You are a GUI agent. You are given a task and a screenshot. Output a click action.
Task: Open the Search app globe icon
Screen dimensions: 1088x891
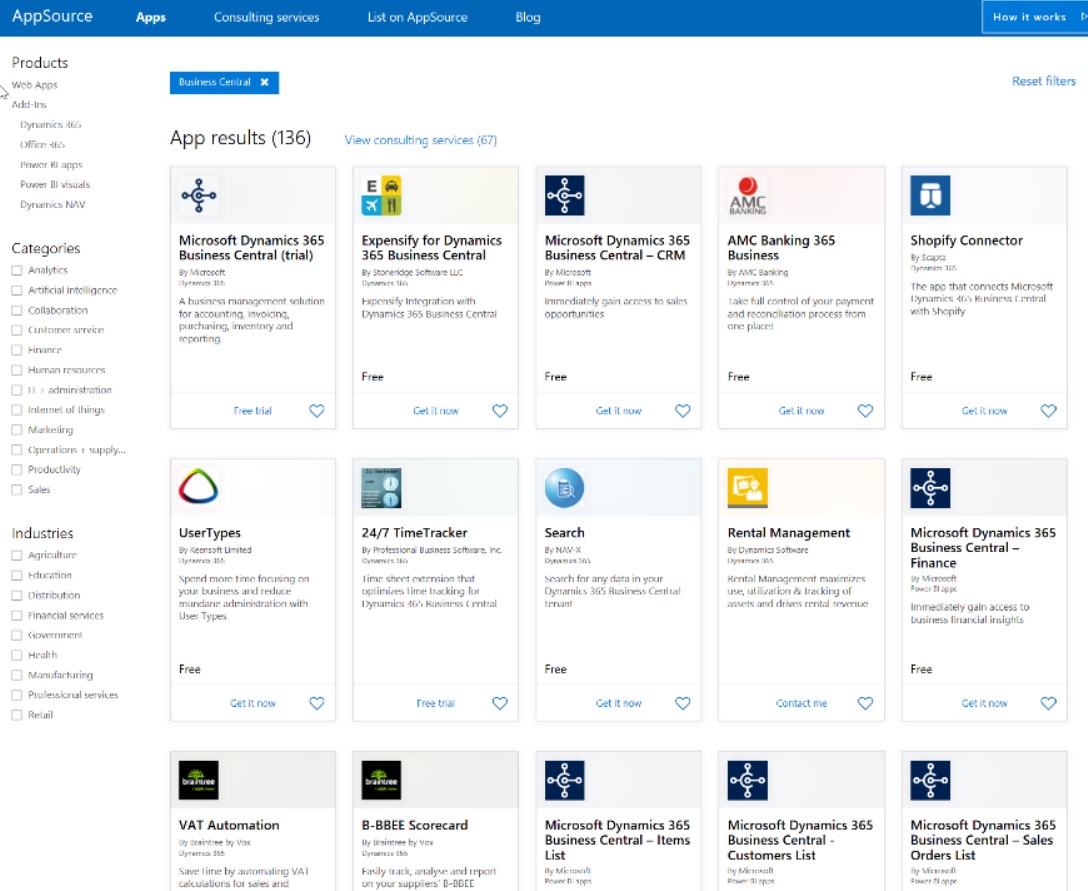(x=564, y=488)
